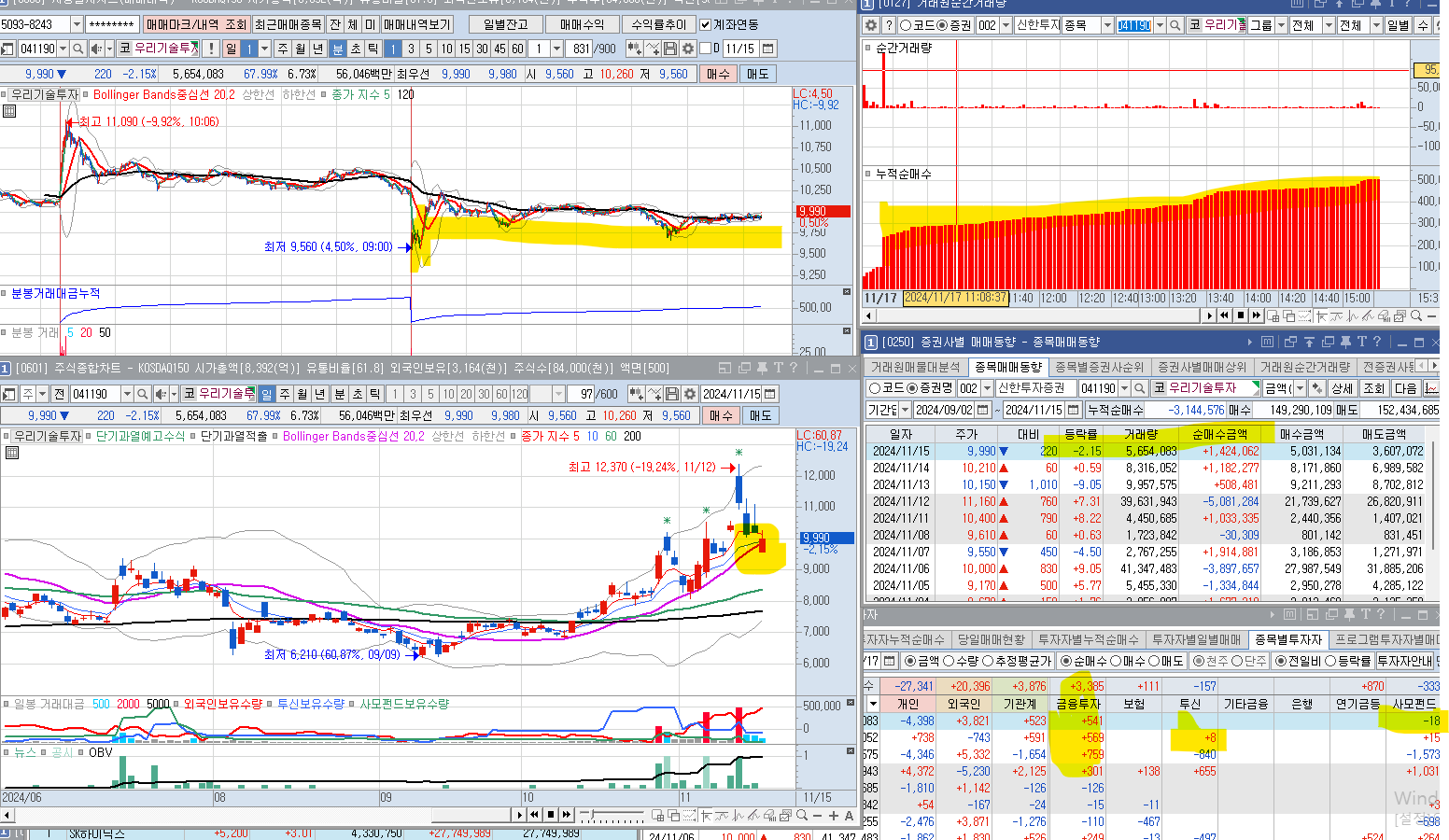
Task: Toggle the D checkbox before 11/15 date
Action: click(x=705, y=49)
